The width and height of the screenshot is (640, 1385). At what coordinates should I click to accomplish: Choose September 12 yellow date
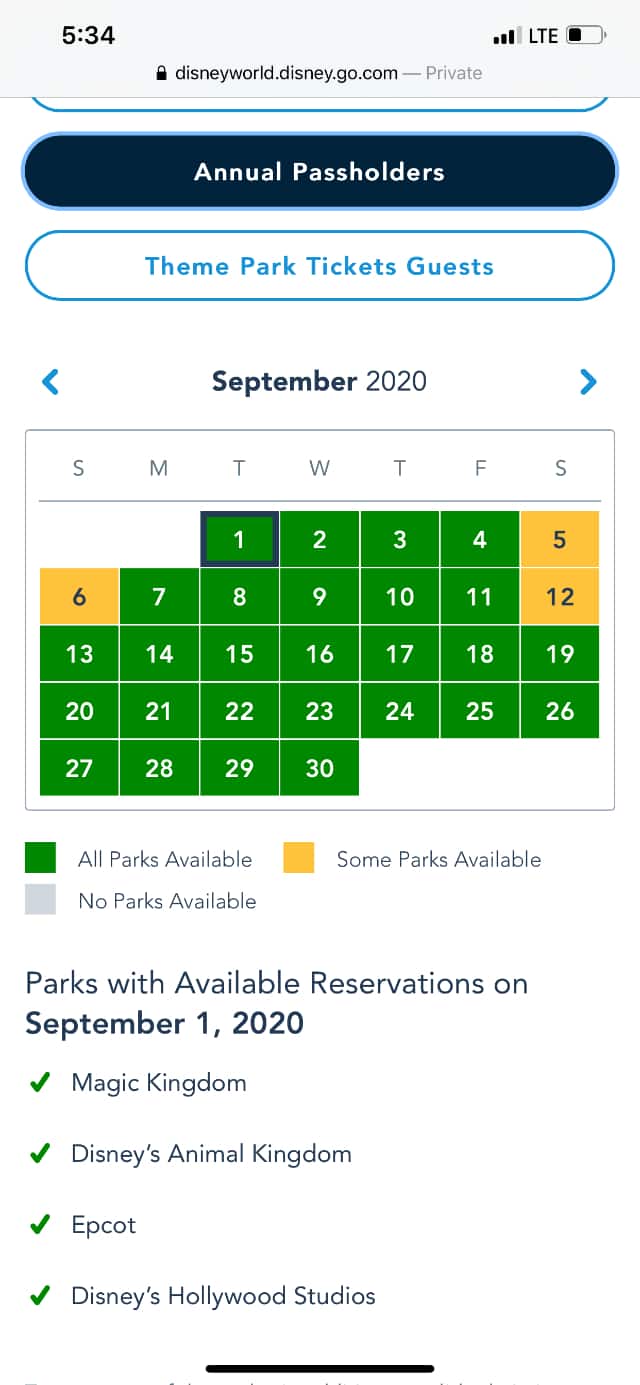click(x=560, y=596)
